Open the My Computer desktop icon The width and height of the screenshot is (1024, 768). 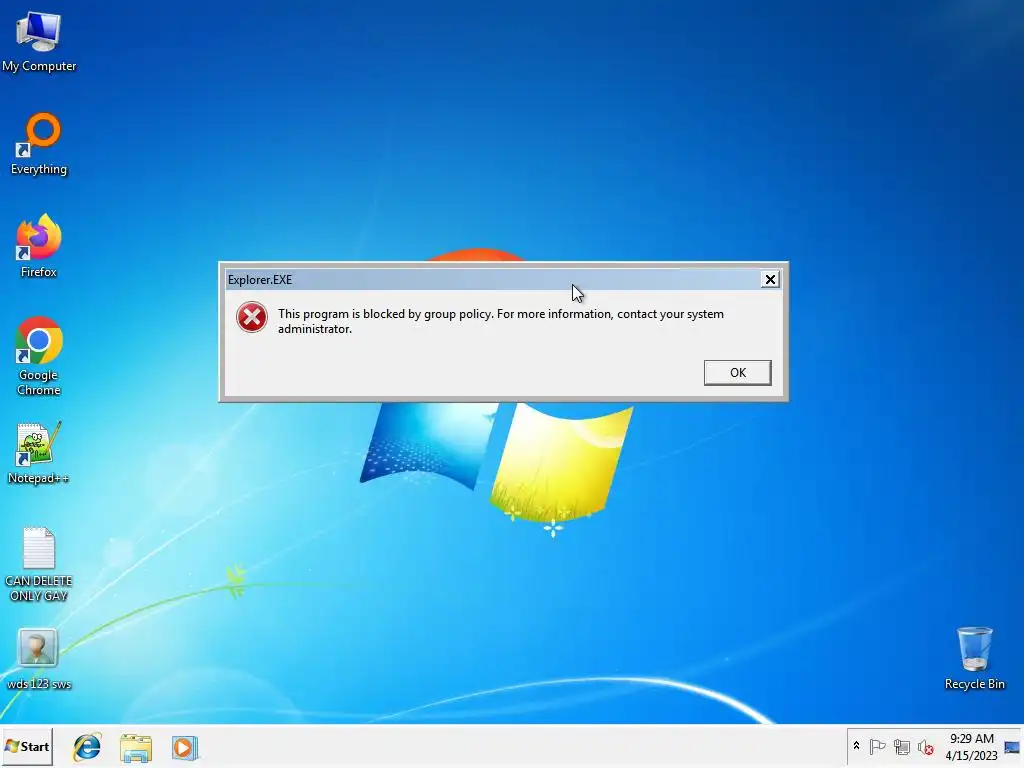coord(39,40)
